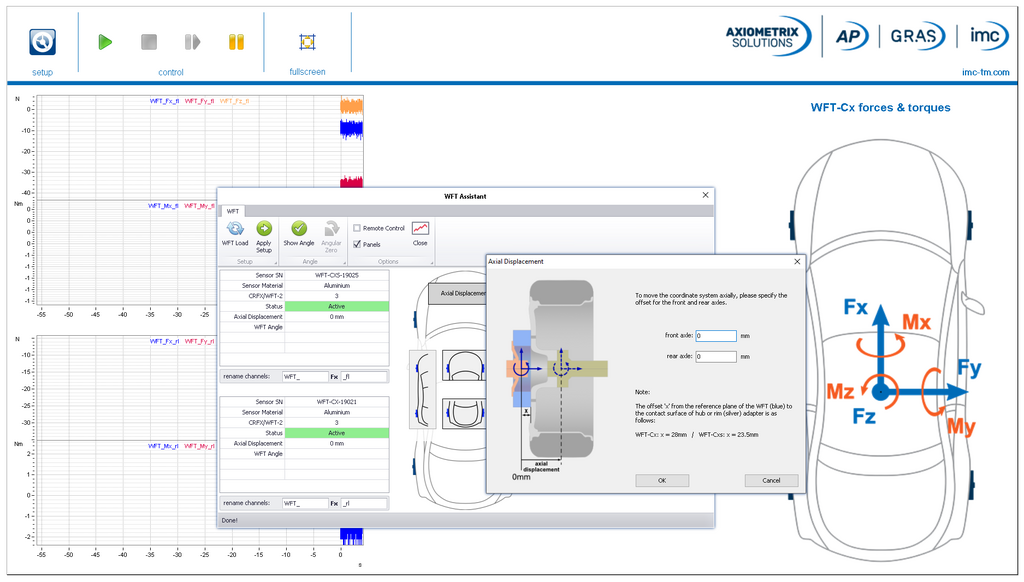Expand the Setup ribbon group launcher
Screen dimensions: 1024x582
[x=275, y=263]
